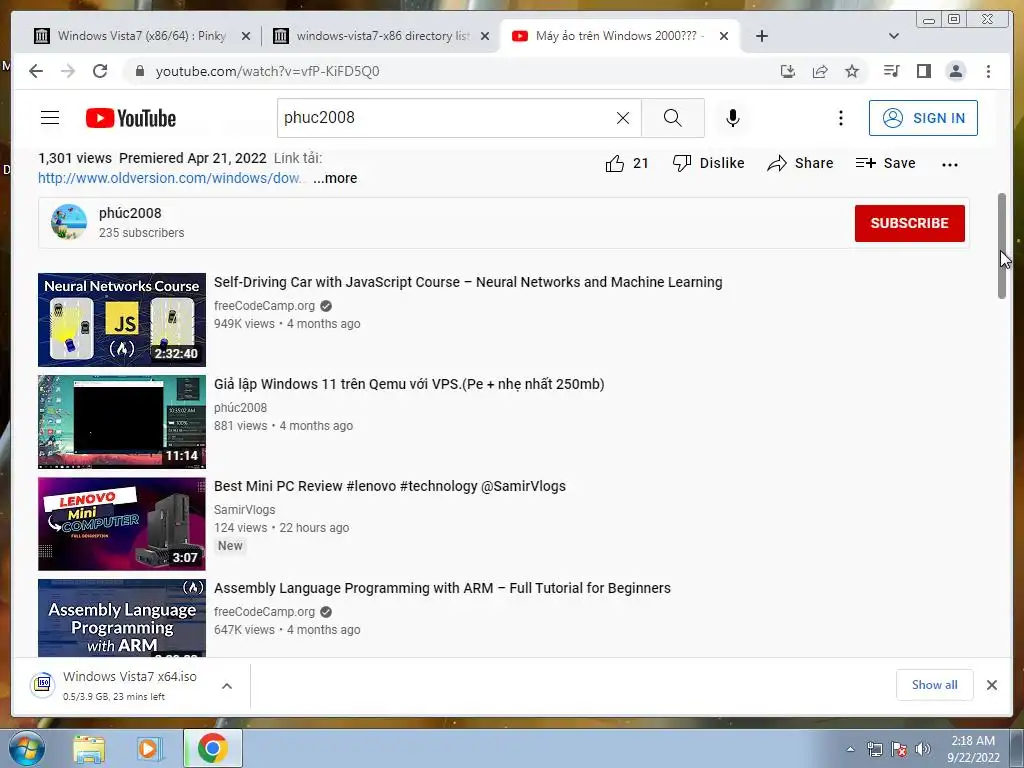
Task: Open Assembly Language Programming thumbnail
Action: coord(121,618)
